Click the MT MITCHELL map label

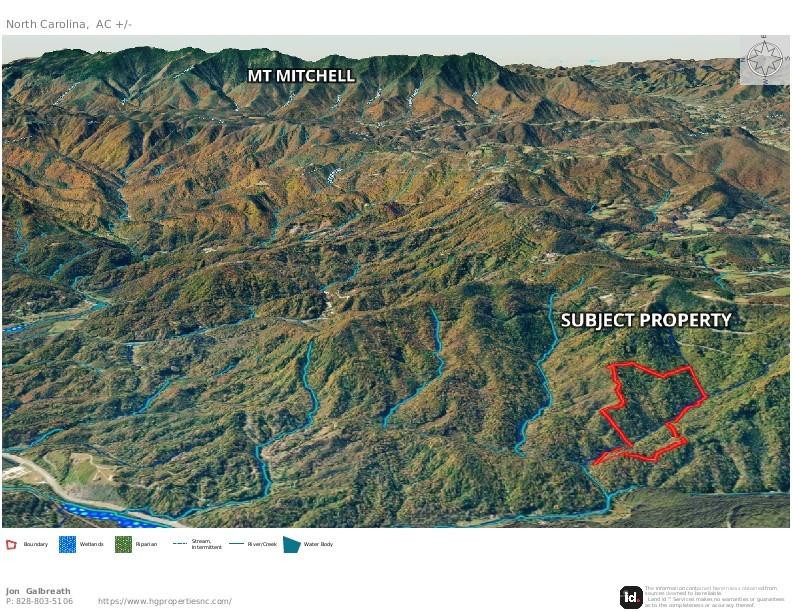[x=301, y=76]
